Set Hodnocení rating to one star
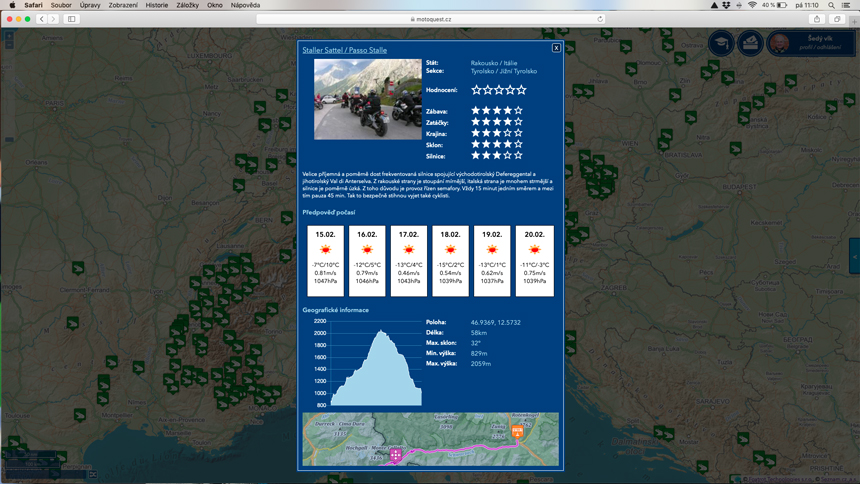860x484 pixels. point(477,90)
